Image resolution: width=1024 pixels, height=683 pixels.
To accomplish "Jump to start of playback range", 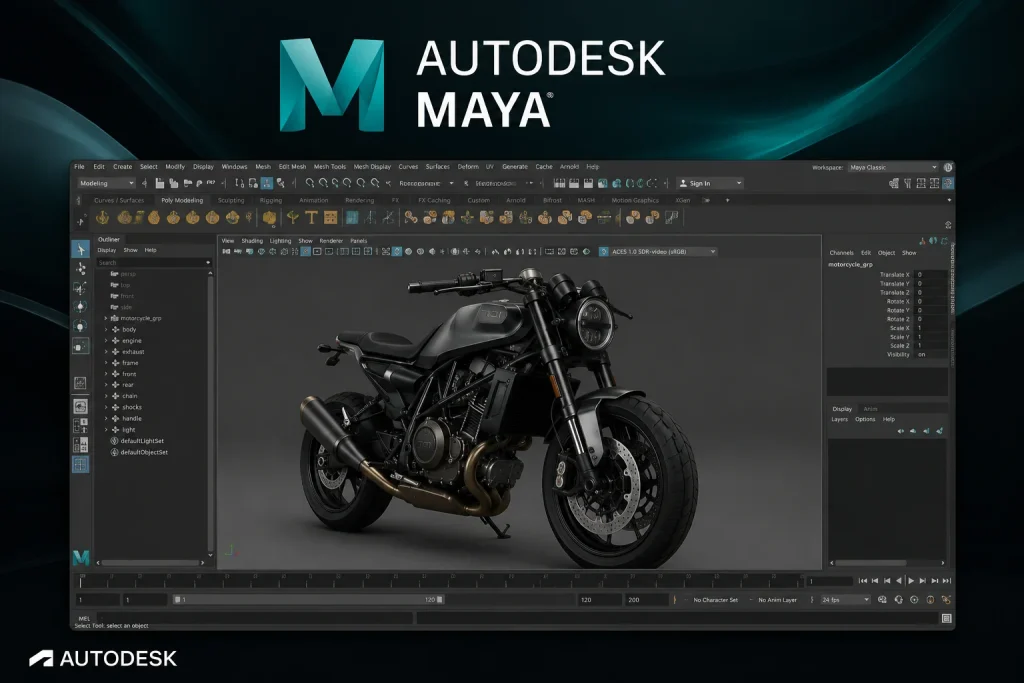I will (x=863, y=580).
